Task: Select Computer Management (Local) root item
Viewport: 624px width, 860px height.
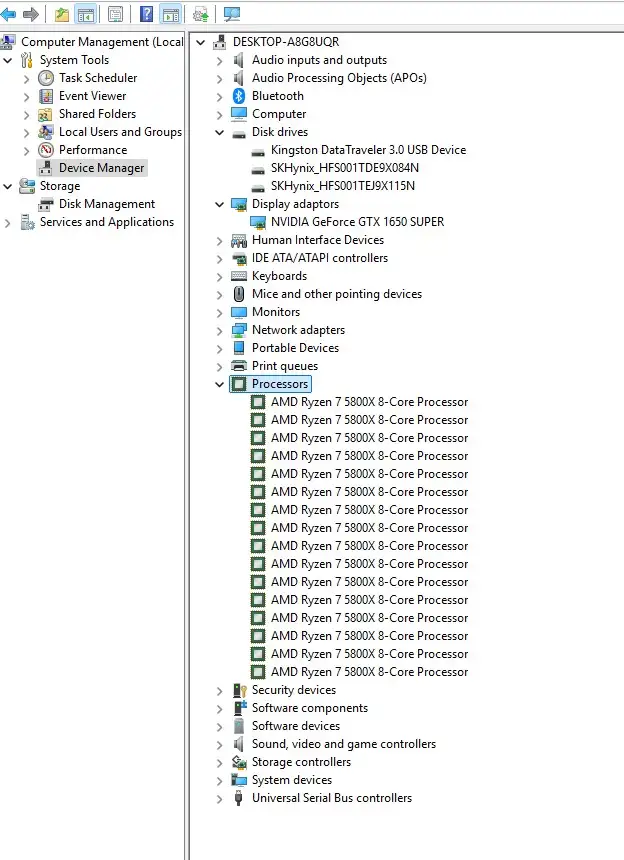Action: [102, 42]
